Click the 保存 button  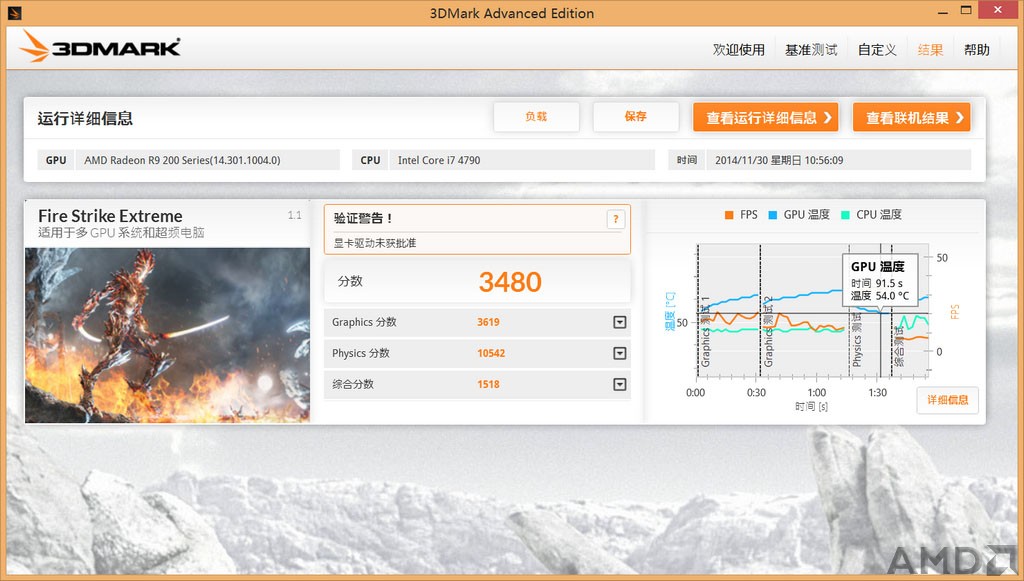click(x=635, y=117)
